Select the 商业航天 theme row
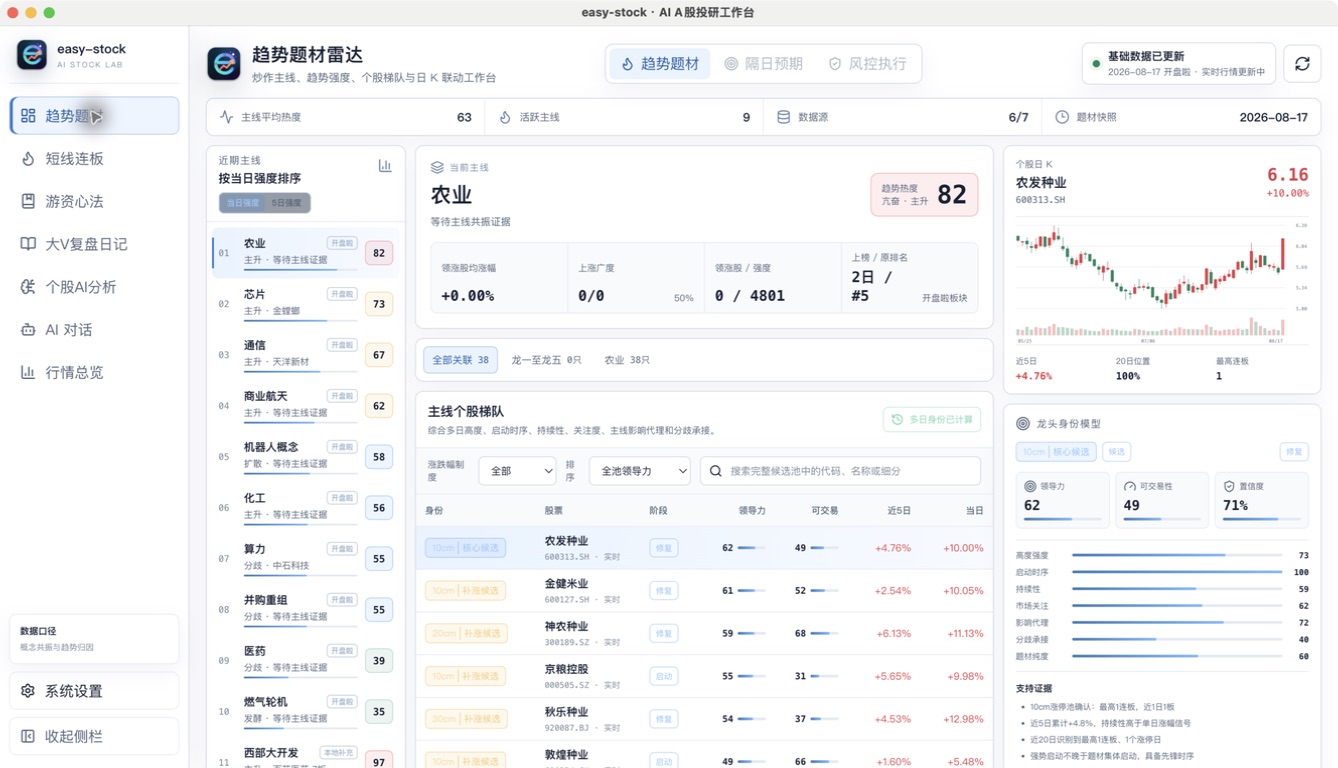The image size is (1338, 768). [305, 405]
